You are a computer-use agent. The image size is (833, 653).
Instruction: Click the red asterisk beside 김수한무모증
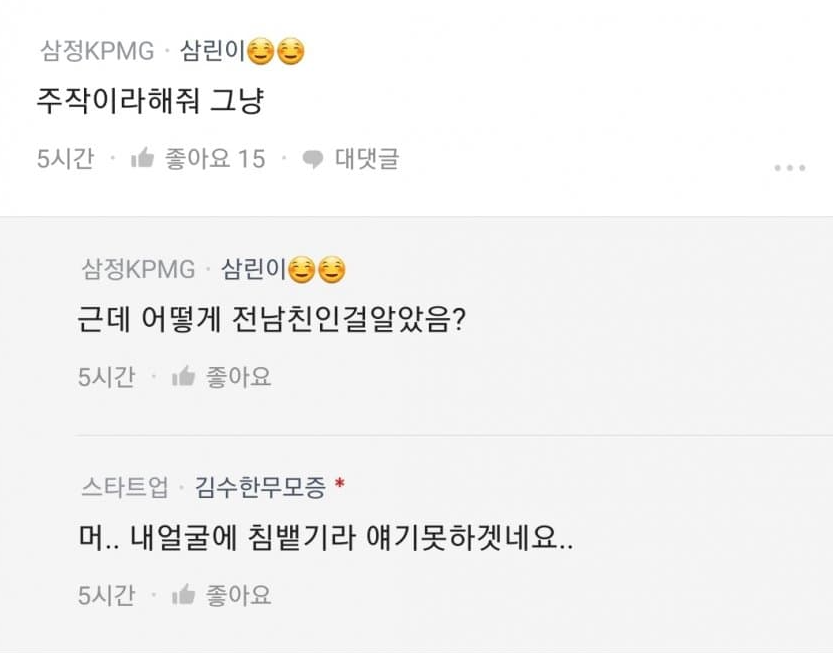tap(340, 486)
